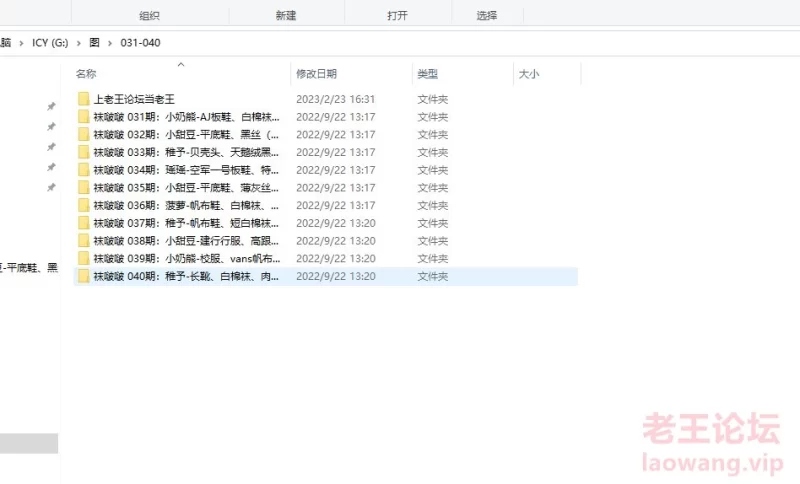Click folder icon of 袜啵啵 032期 row

click(x=84, y=135)
